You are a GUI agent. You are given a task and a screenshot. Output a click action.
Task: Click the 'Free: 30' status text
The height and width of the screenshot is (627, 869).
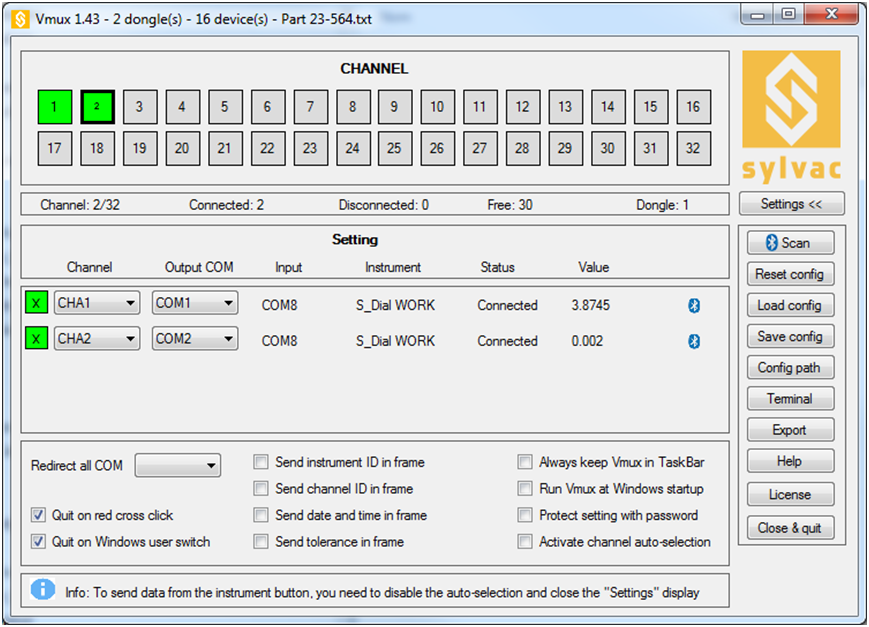pyautogui.click(x=510, y=205)
